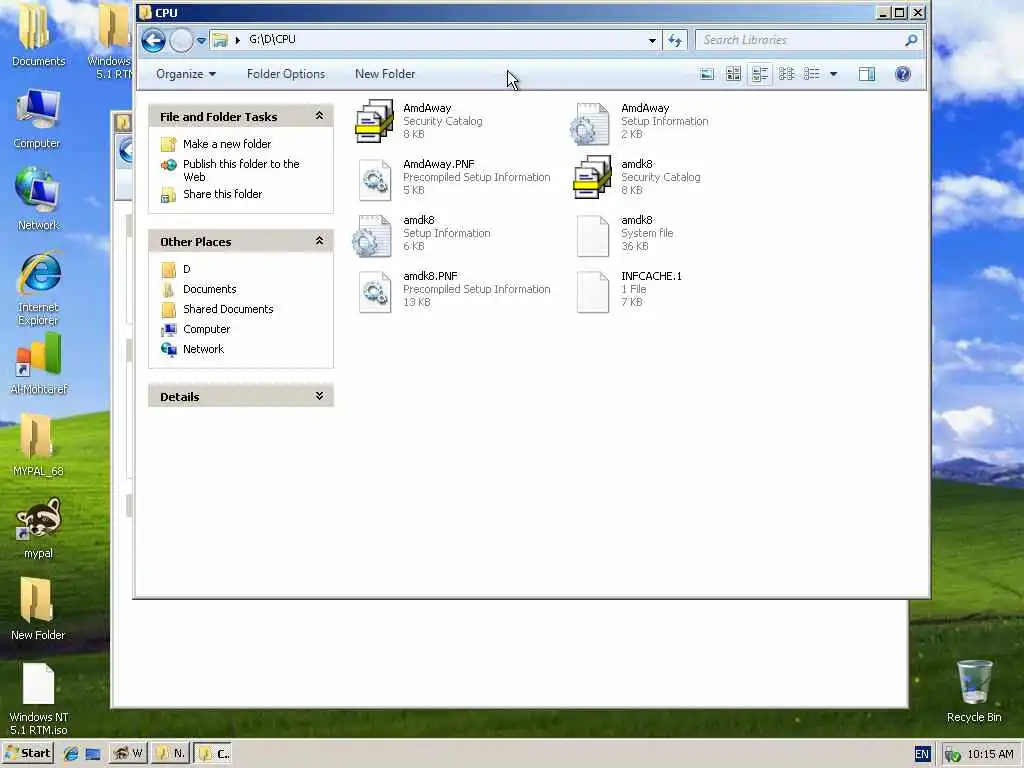Click the folder icon in address bar
Image resolution: width=1024 pixels, height=768 pixels.
220,40
